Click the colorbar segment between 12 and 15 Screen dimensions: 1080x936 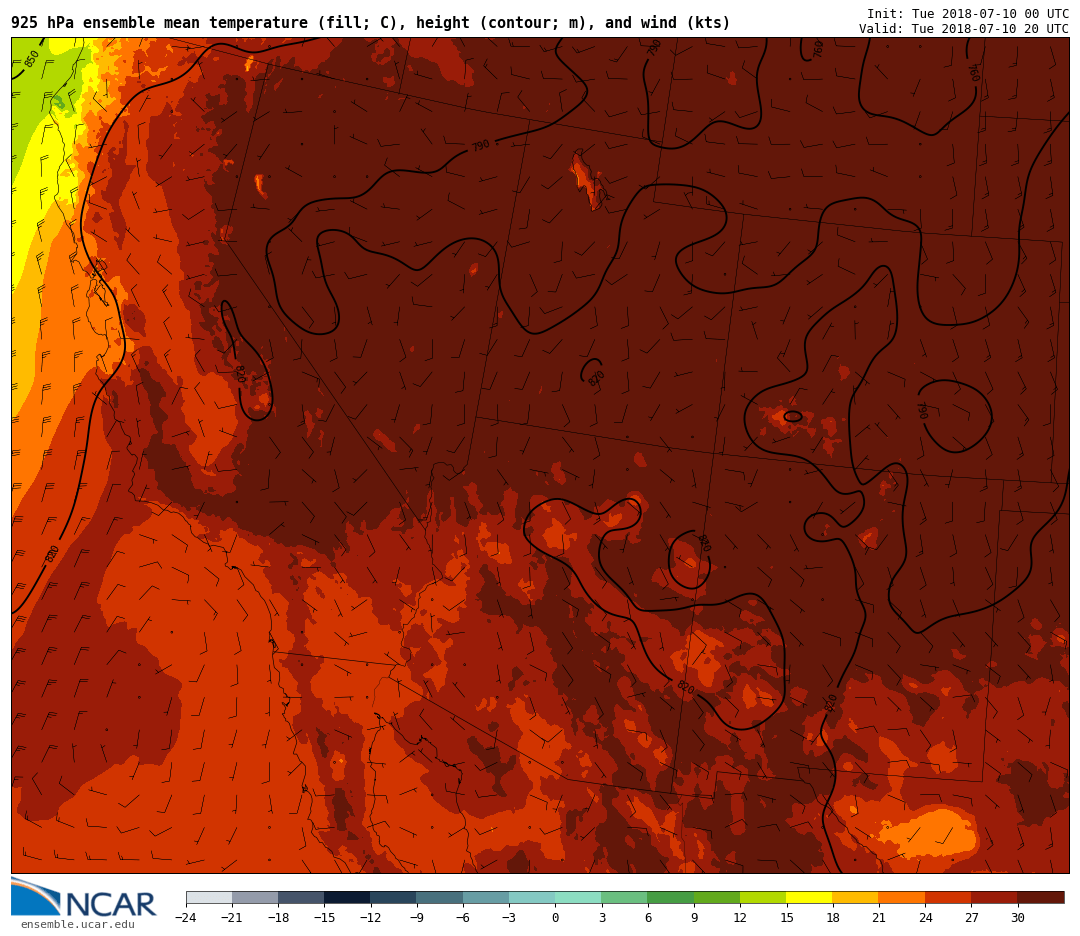coord(763,897)
